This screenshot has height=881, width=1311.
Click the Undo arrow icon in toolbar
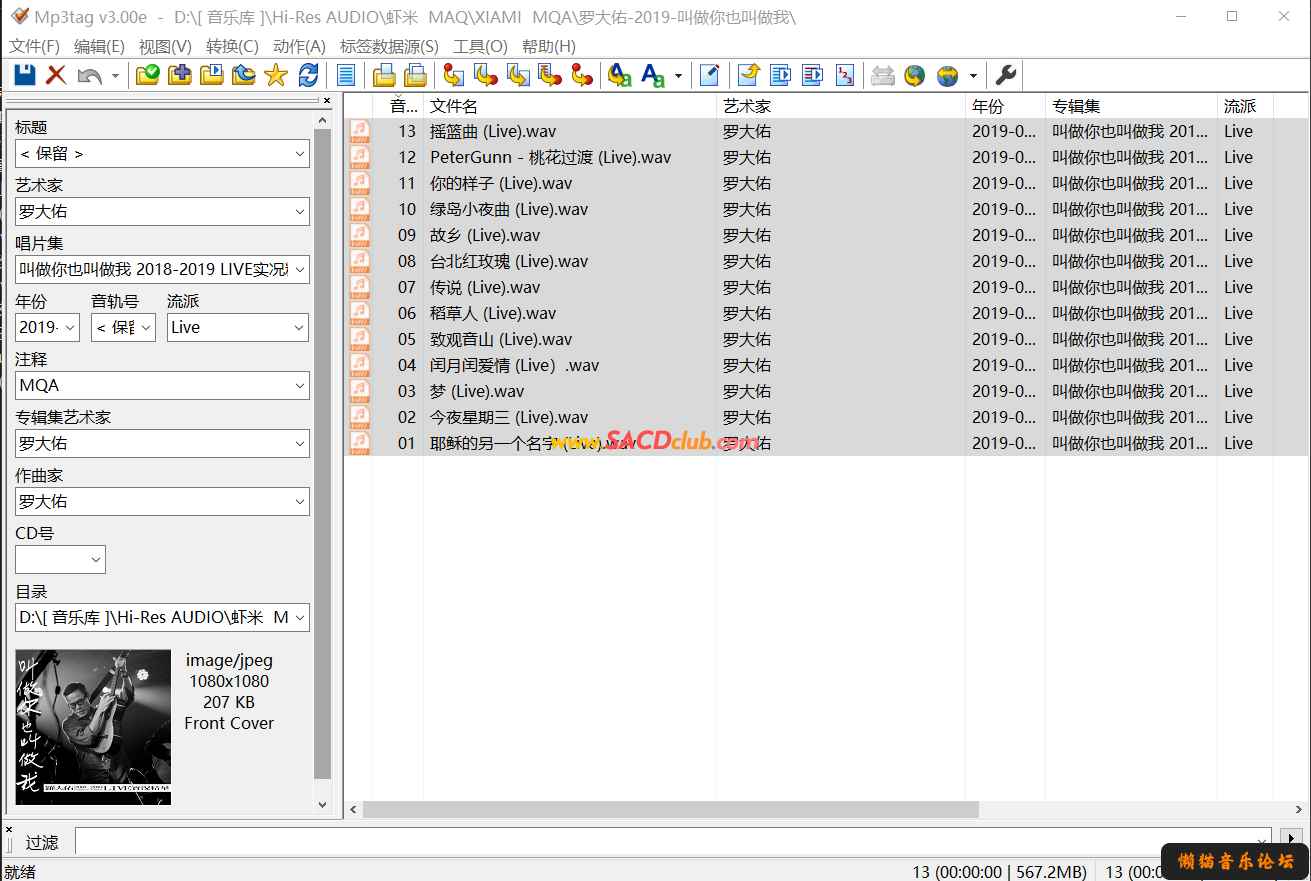click(90, 75)
